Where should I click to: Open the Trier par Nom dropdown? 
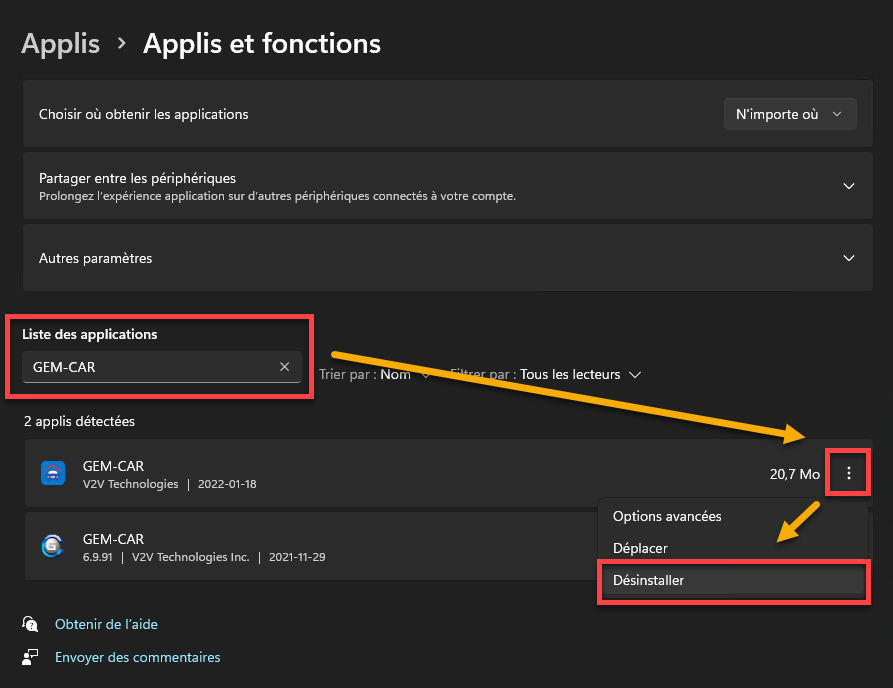pyautogui.click(x=374, y=374)
